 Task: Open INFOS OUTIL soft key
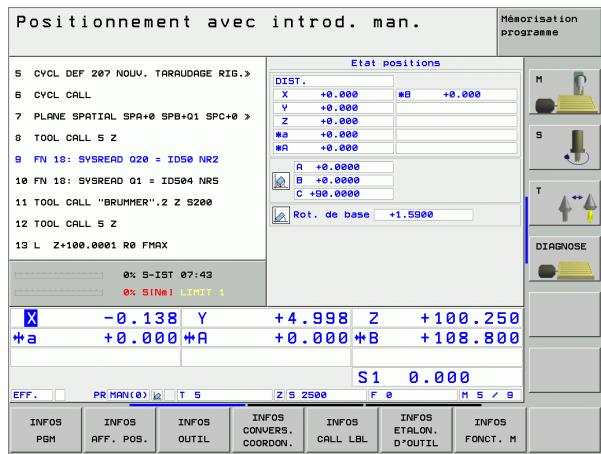click(x=194, y=430)
